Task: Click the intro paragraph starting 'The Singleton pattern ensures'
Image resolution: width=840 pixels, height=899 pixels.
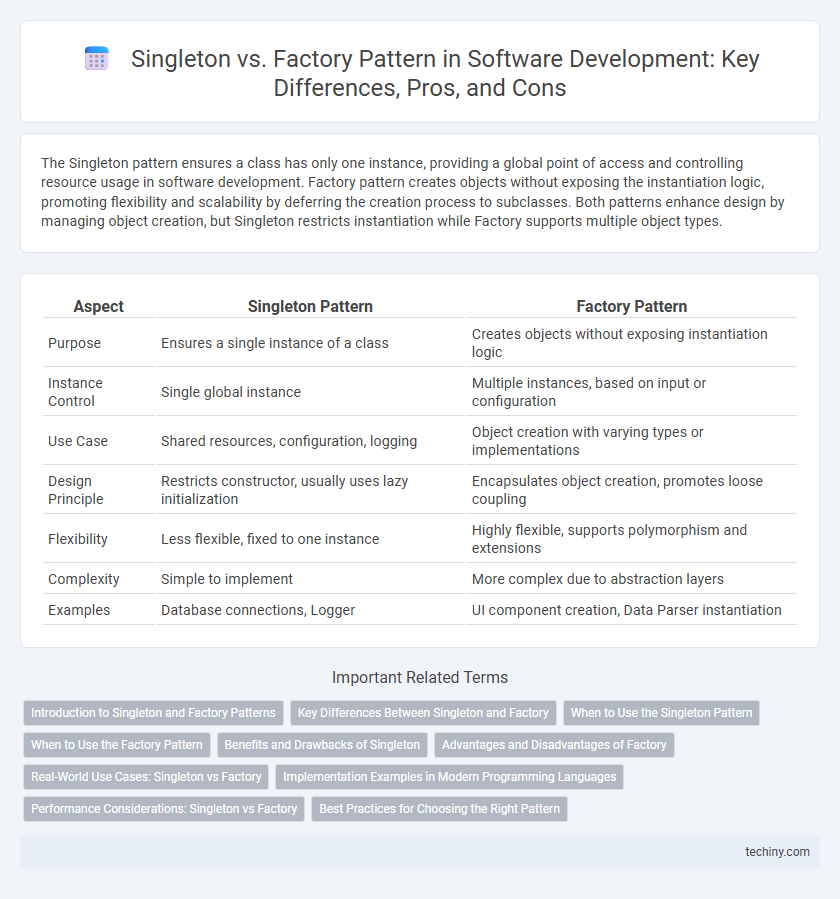Action: coord(413,192)
